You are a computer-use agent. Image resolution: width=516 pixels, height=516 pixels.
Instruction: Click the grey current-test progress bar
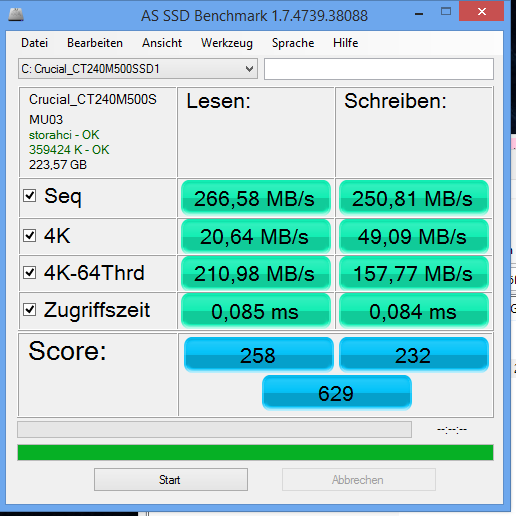click(214, 430)
